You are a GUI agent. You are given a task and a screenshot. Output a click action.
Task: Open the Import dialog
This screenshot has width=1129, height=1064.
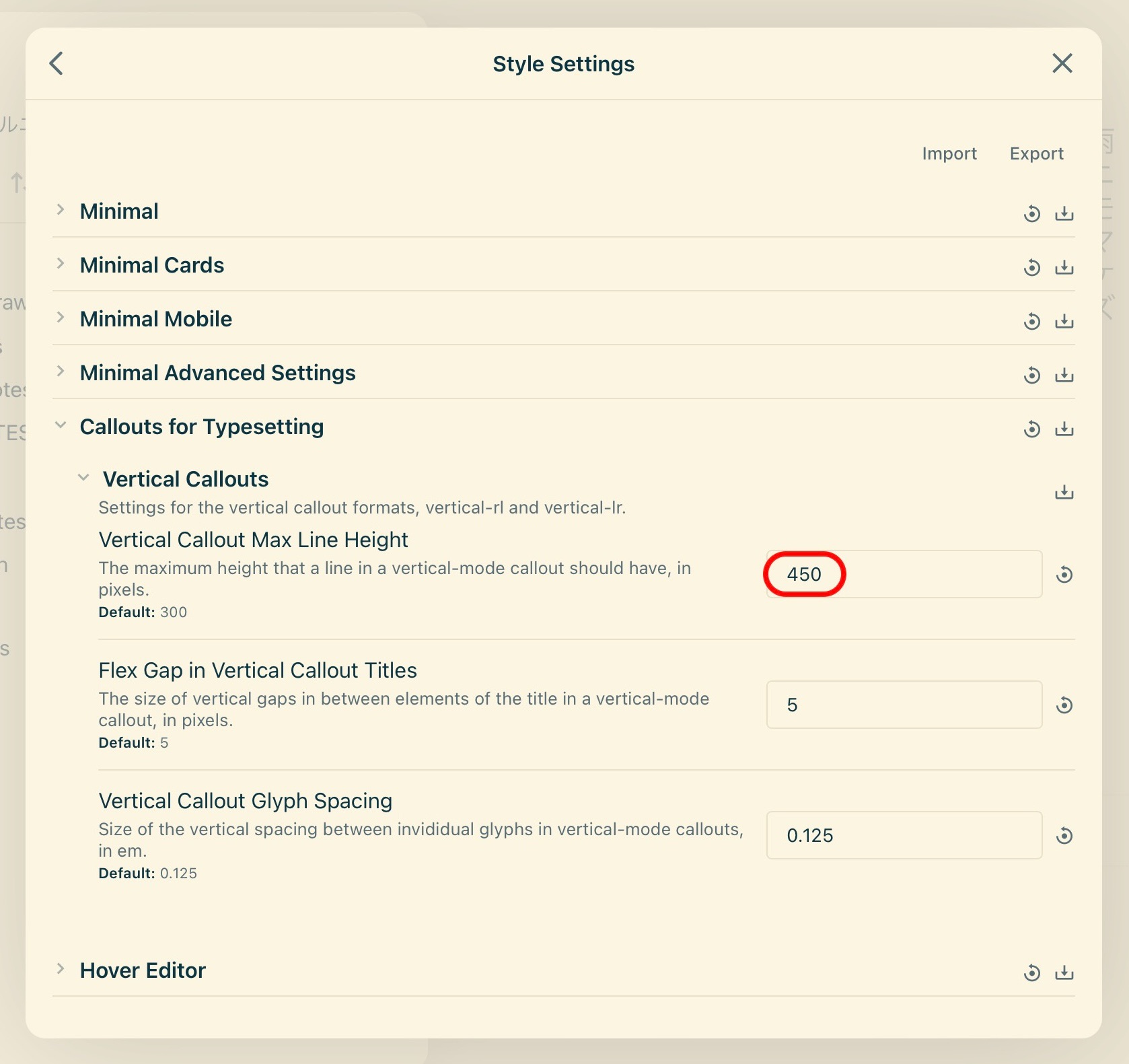(x=949, y=153)
